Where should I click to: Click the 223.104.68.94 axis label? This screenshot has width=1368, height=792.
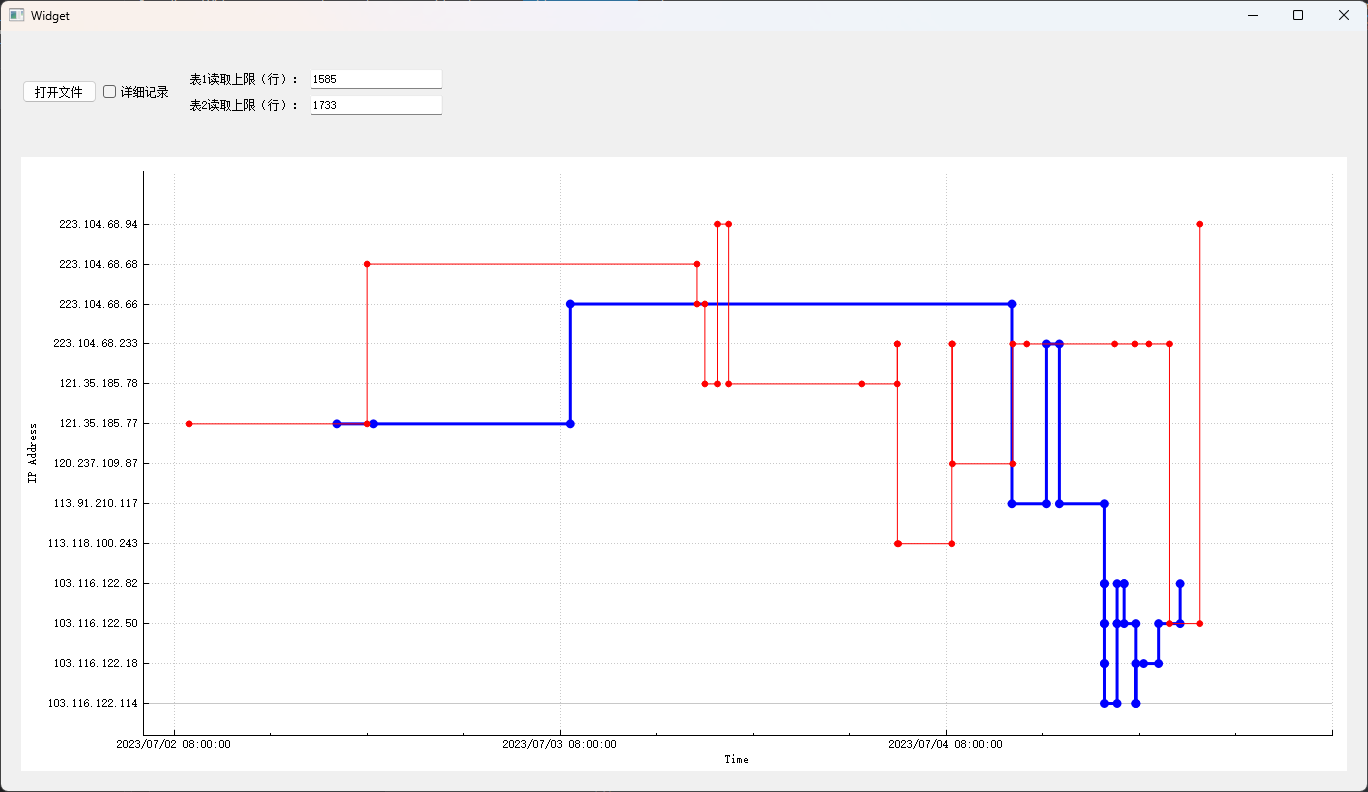click(x=98, y=224)
